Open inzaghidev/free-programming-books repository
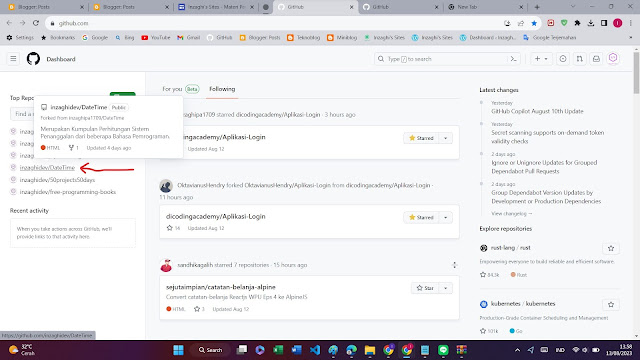This screenshot has width=640, height=360. [x=68, y=192]
